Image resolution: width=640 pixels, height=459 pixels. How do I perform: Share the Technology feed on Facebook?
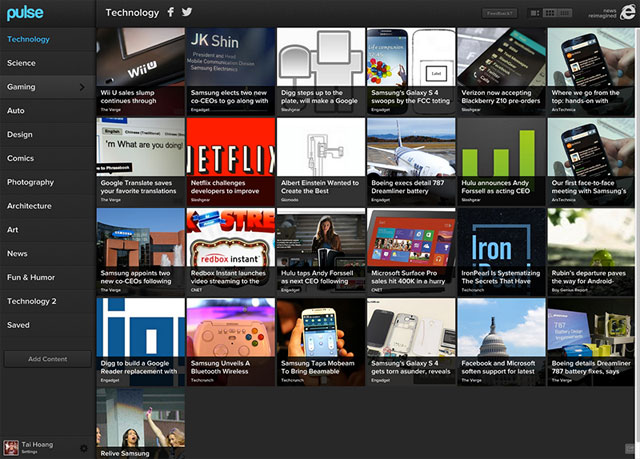(x=171, y=12)
